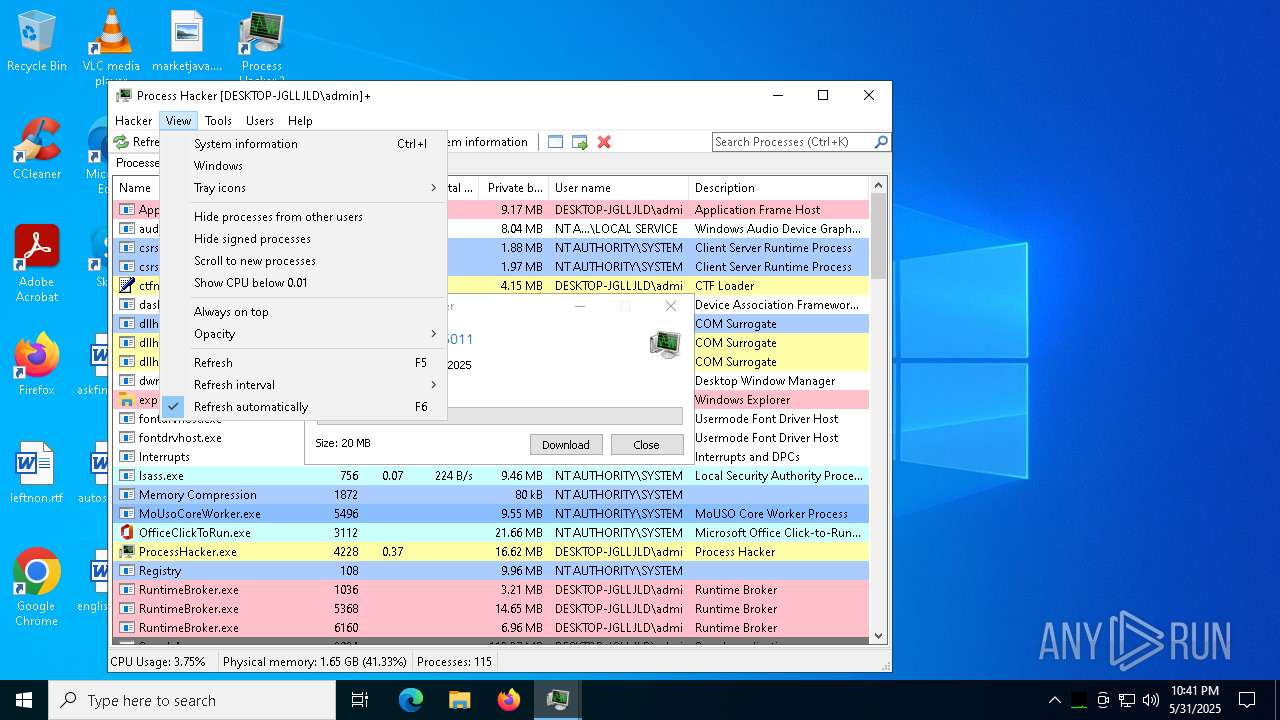Click into Search Processes field

tap(793, 142)
